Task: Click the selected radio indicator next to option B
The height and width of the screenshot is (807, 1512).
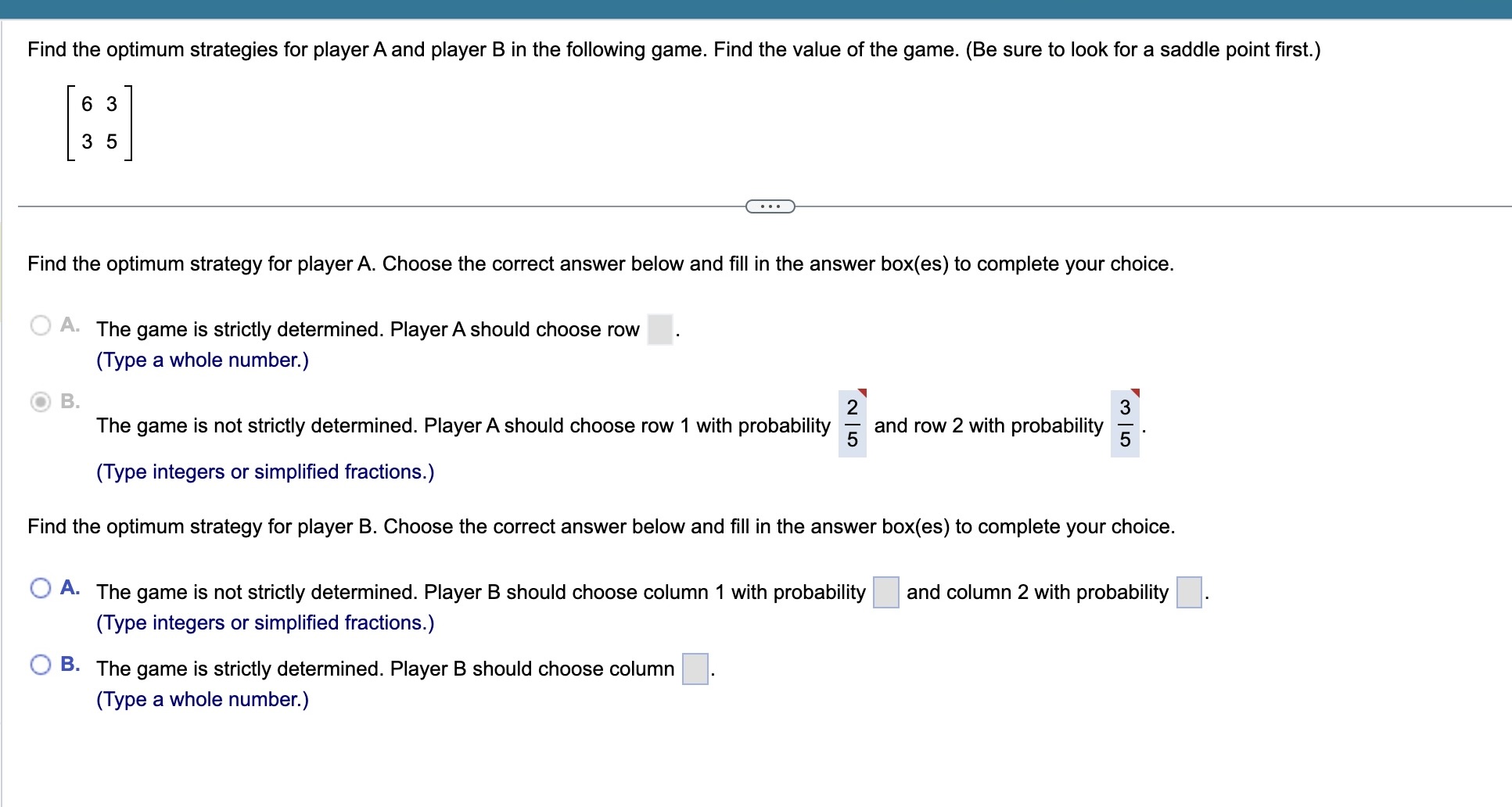Action: click(x=40, y=402)
